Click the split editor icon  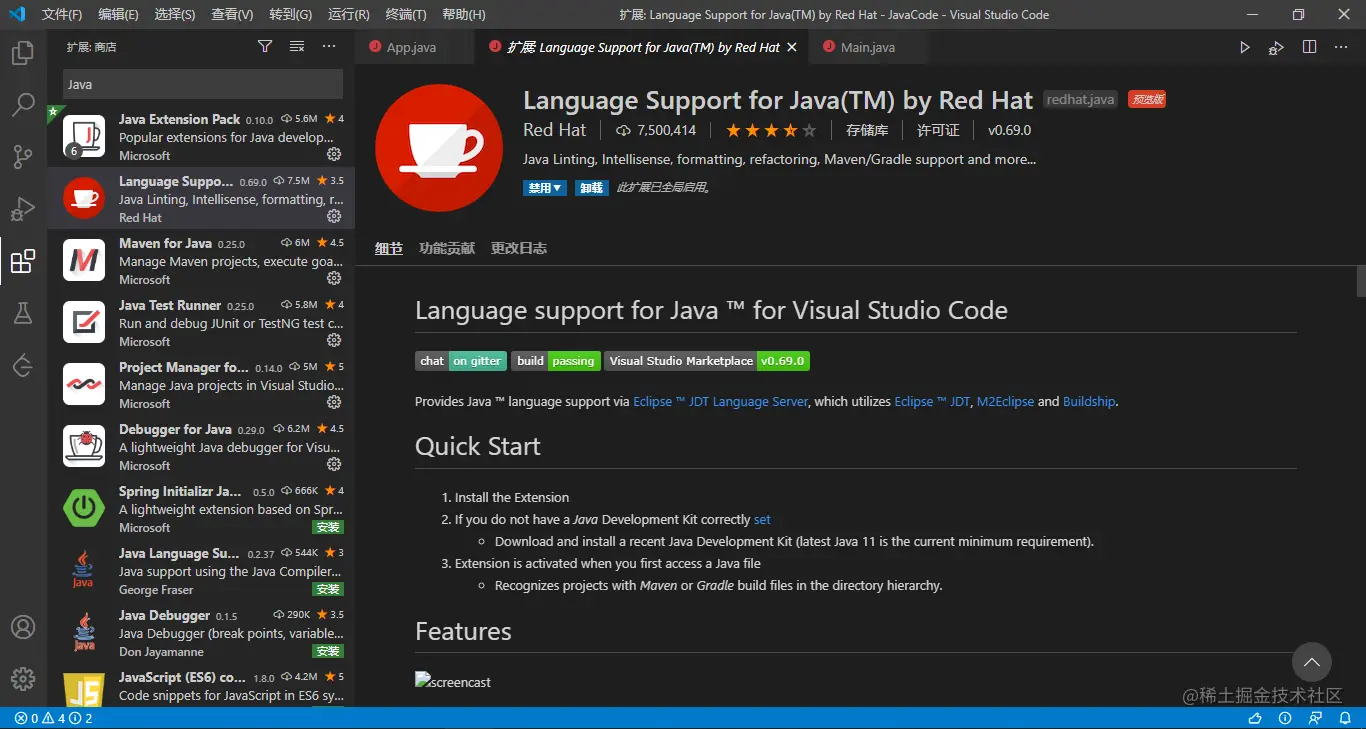tap(1310, 46)
